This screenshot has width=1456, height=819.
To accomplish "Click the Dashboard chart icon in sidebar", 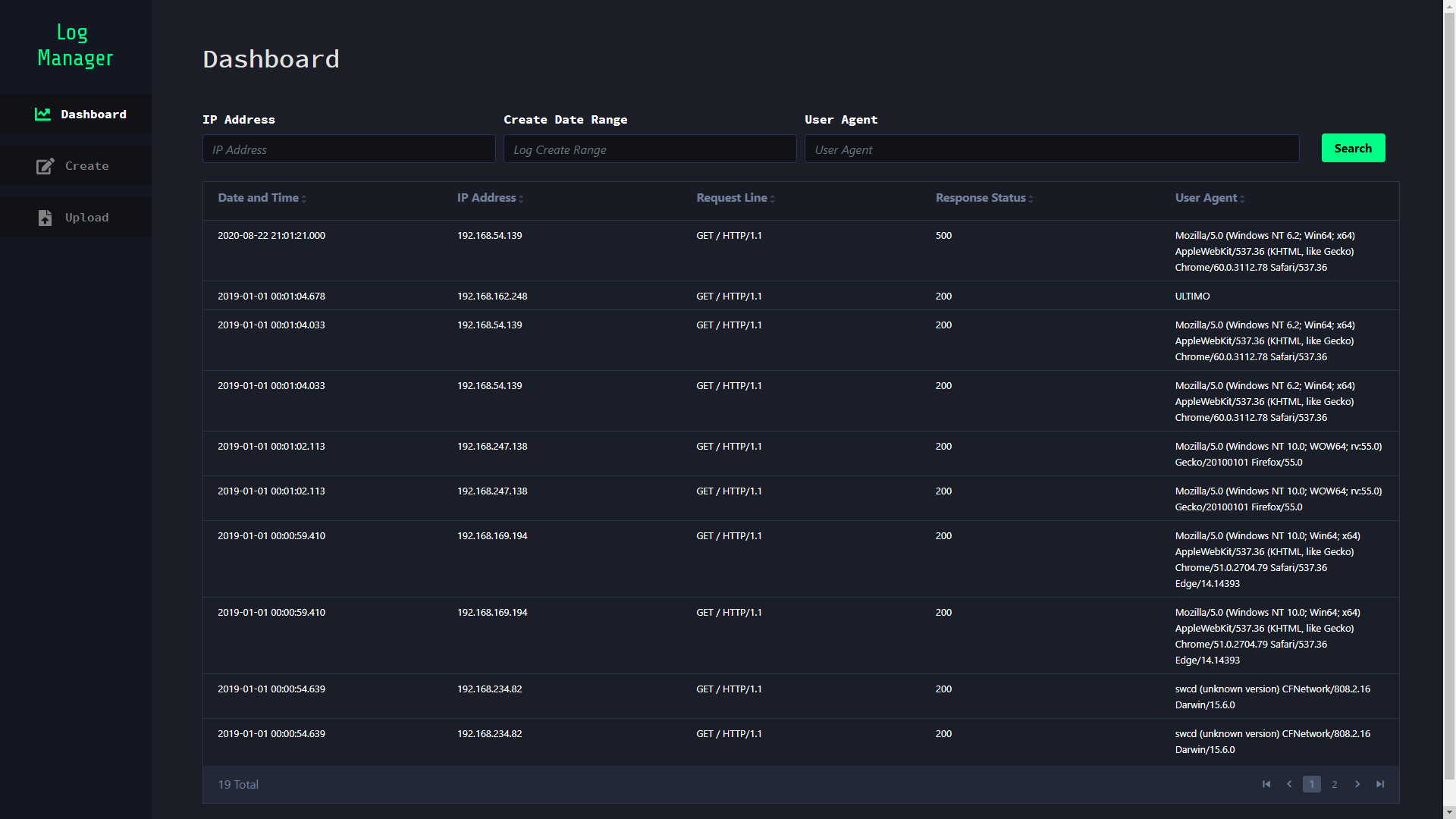I will click(x=43, y=115).
